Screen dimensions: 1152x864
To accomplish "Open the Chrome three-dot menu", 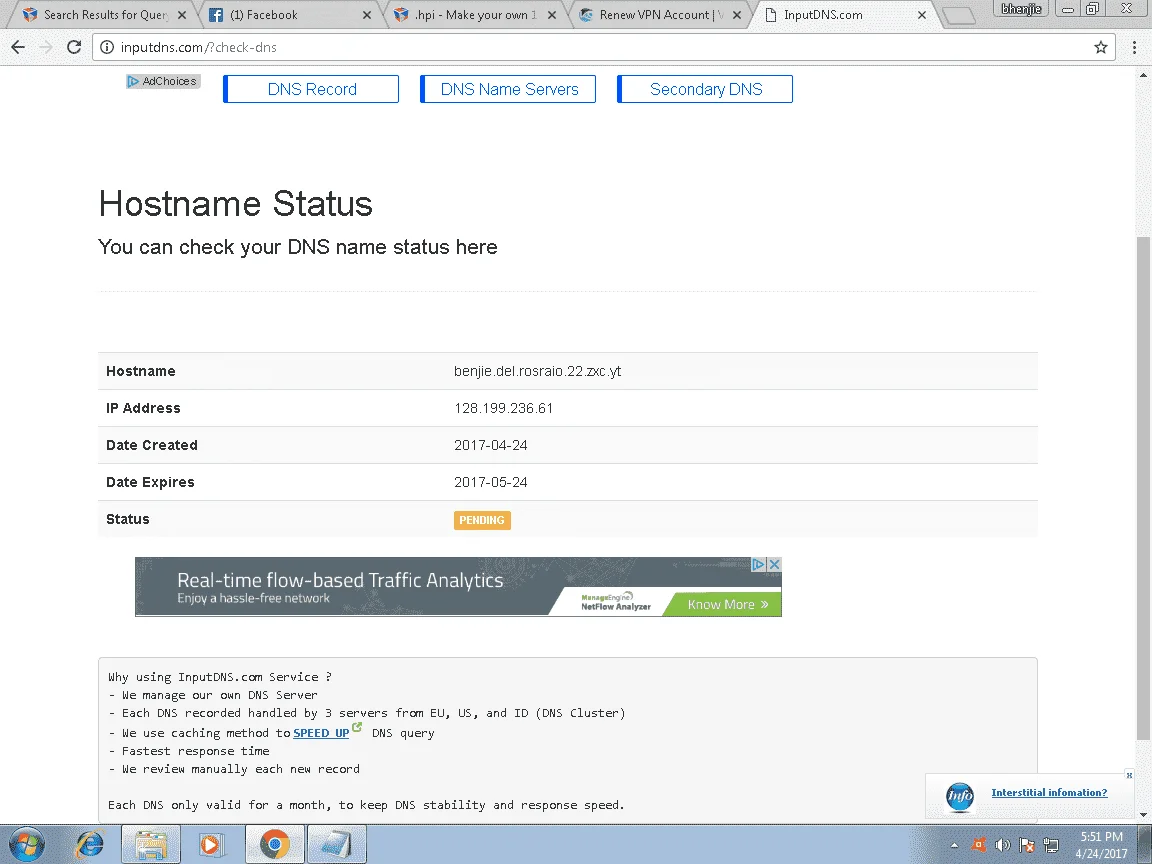I will tap(1134, 47).
